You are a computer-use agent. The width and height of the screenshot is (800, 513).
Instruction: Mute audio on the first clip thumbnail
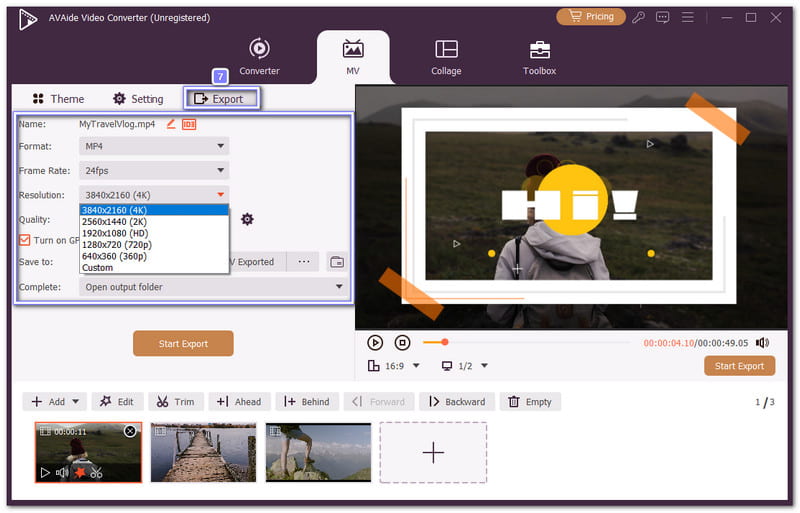point(62,472)
